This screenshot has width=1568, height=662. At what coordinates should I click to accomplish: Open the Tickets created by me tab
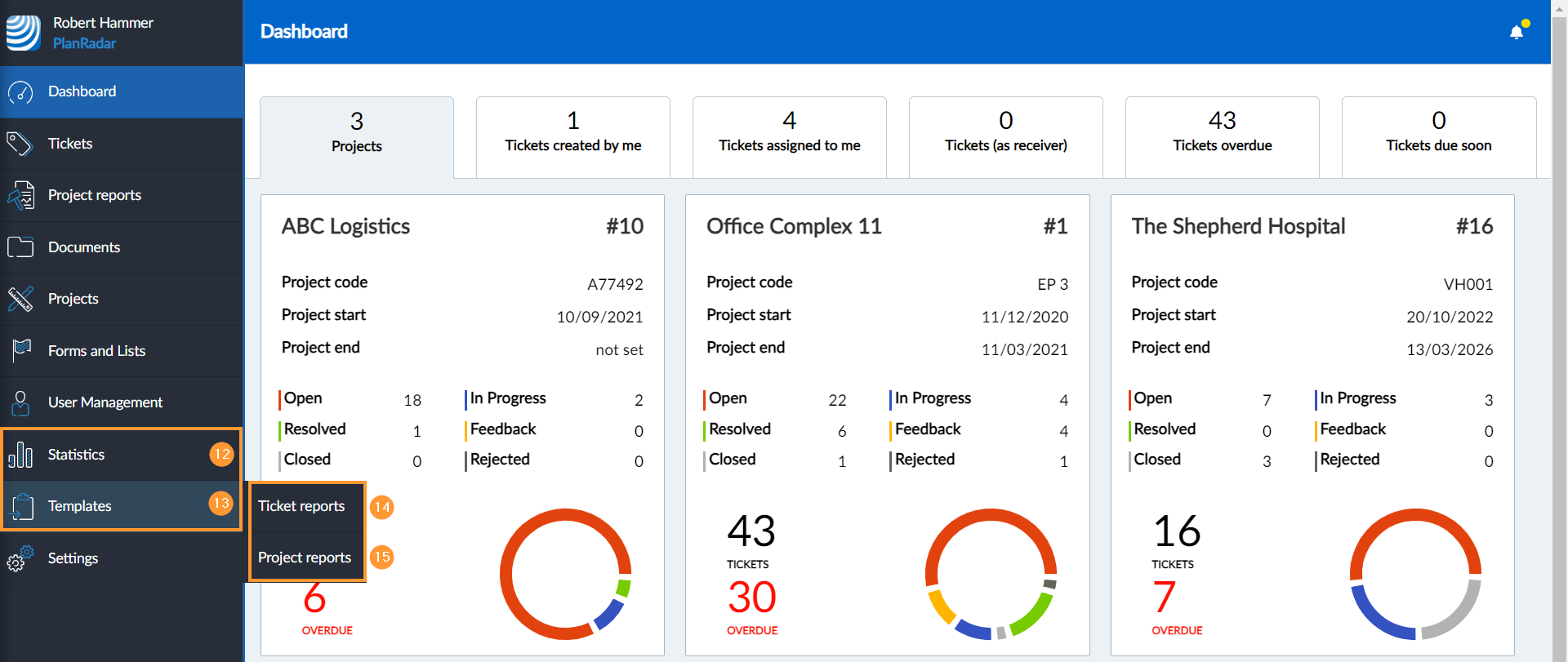[572, 136]
